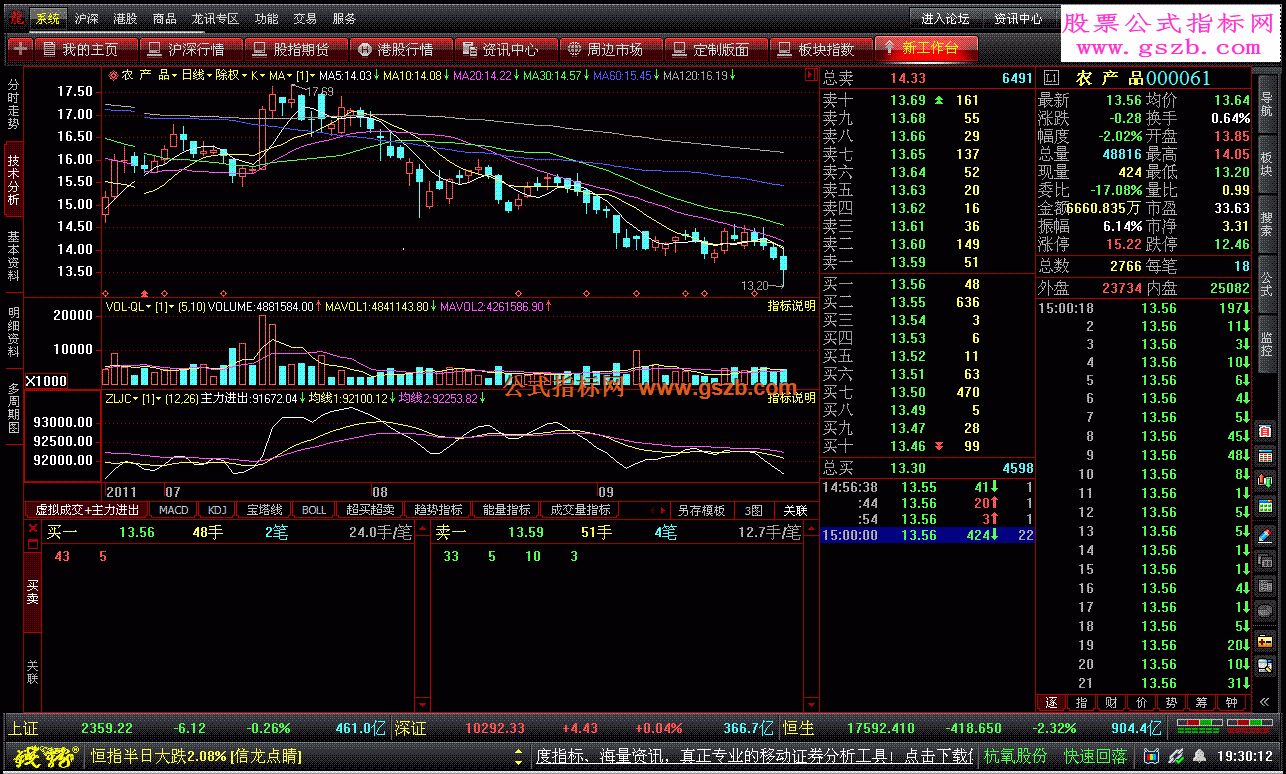This screenshot has height=774, width=1286.
Task: Select the 买卖 vertical tab in bottom panel
Action: click(32, 592)
